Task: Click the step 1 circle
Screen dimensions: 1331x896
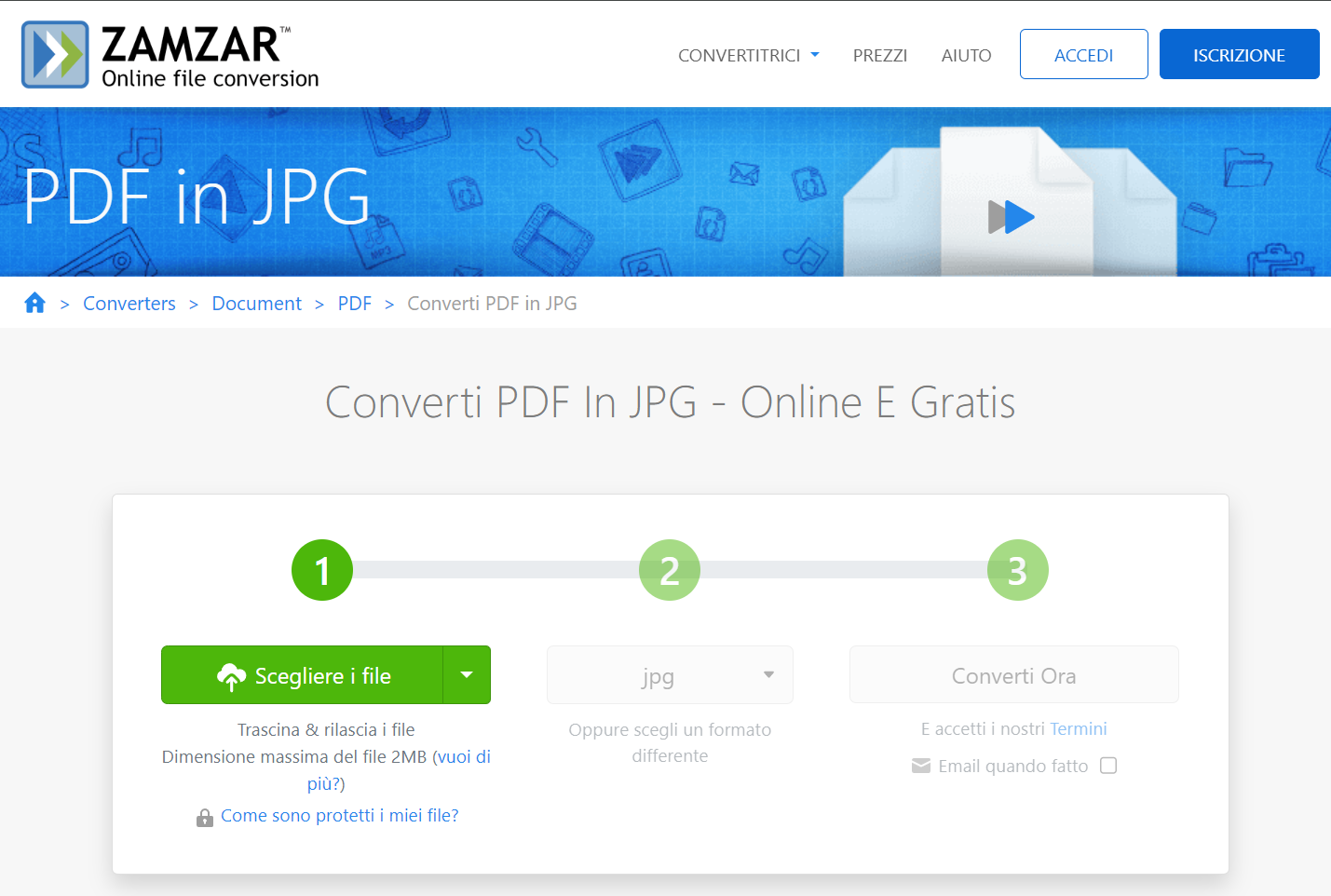Action: 322,570
